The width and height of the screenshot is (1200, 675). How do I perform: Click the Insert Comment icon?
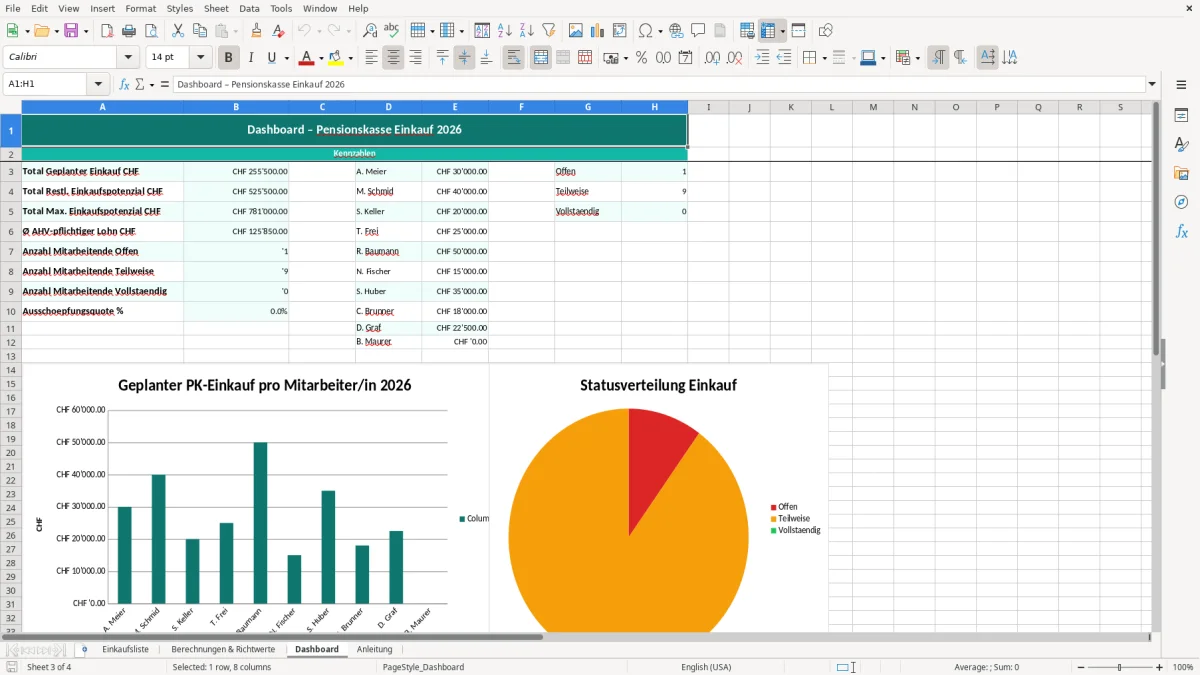pos(698,31)
